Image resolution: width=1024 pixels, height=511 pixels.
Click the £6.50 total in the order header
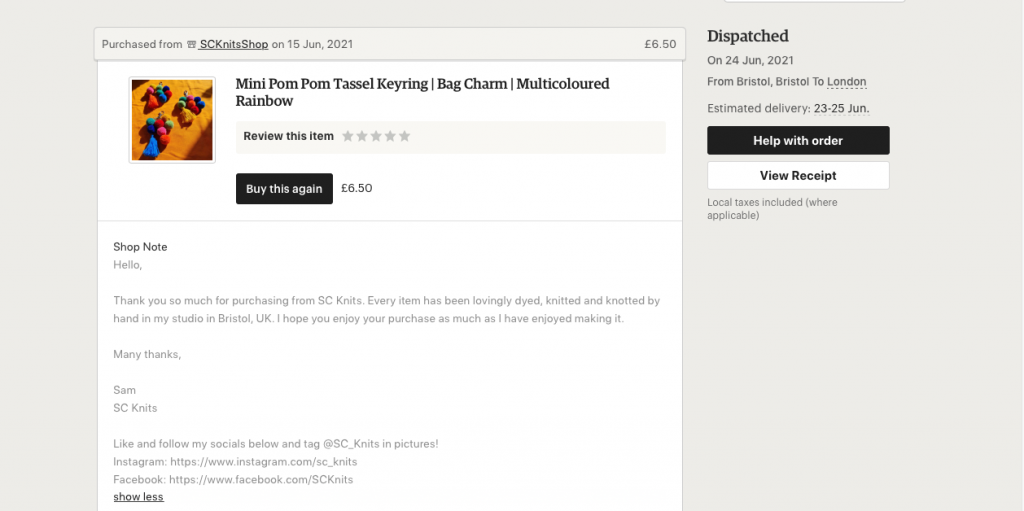pos(660,44)
